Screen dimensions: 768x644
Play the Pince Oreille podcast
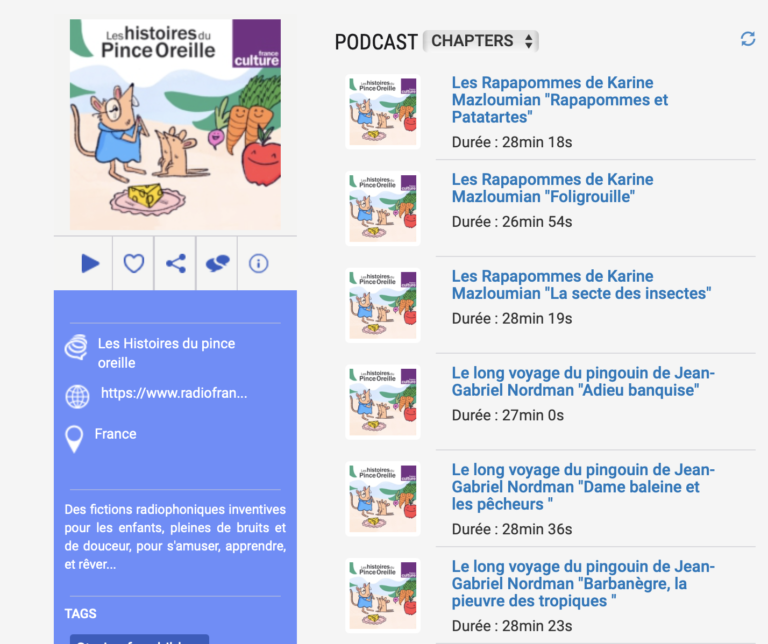[90, 263]
